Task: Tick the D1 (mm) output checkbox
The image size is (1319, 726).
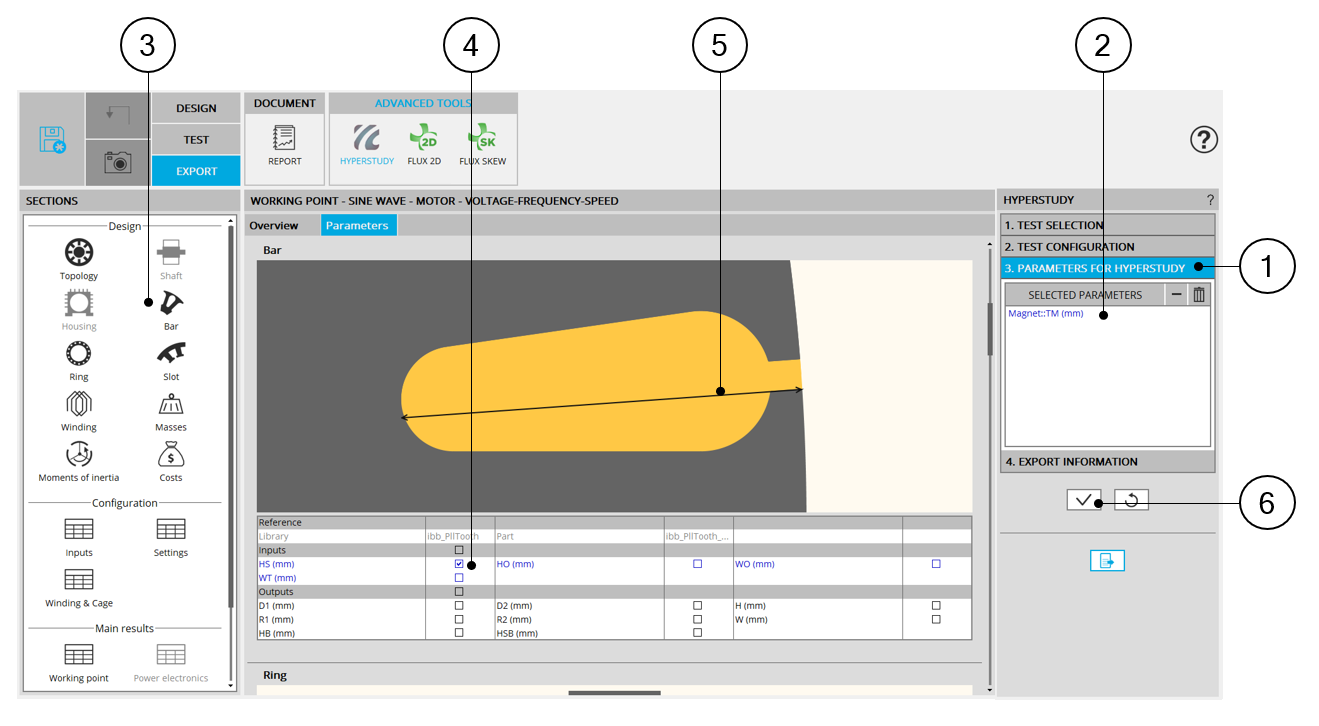Action: 459,606
